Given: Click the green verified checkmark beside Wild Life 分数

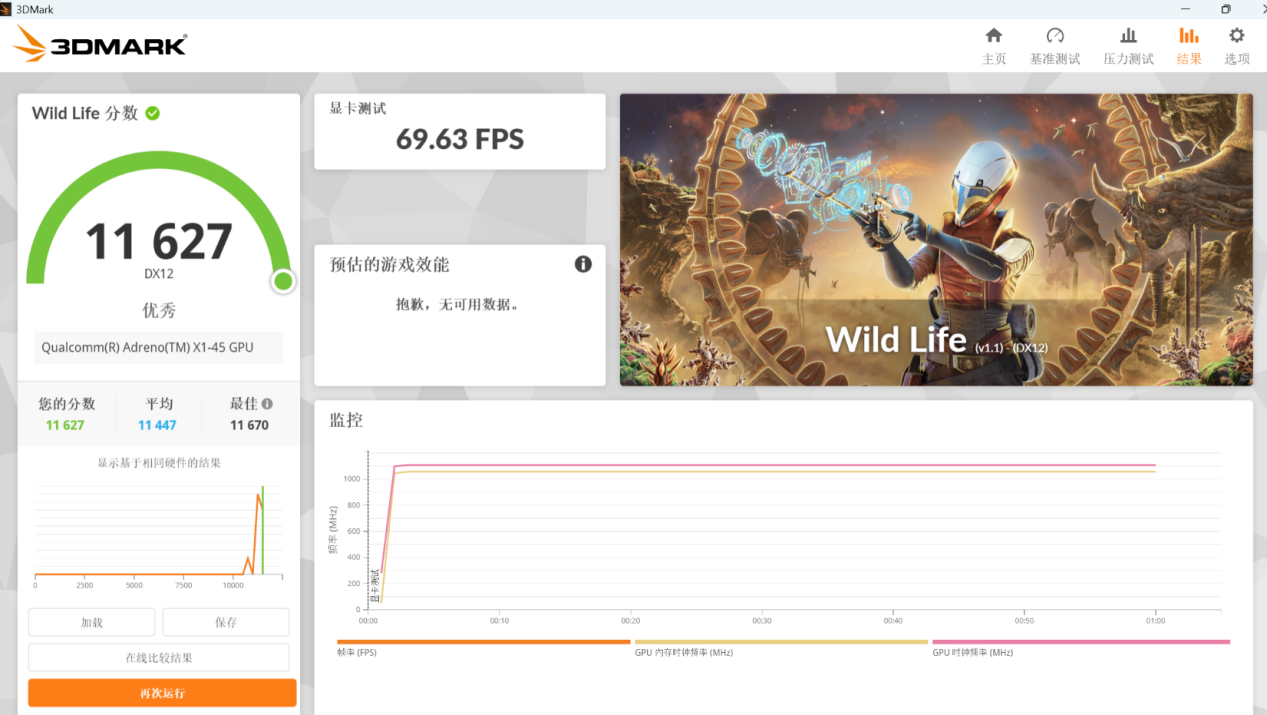Looking at the screenshot, I should 152,113.
